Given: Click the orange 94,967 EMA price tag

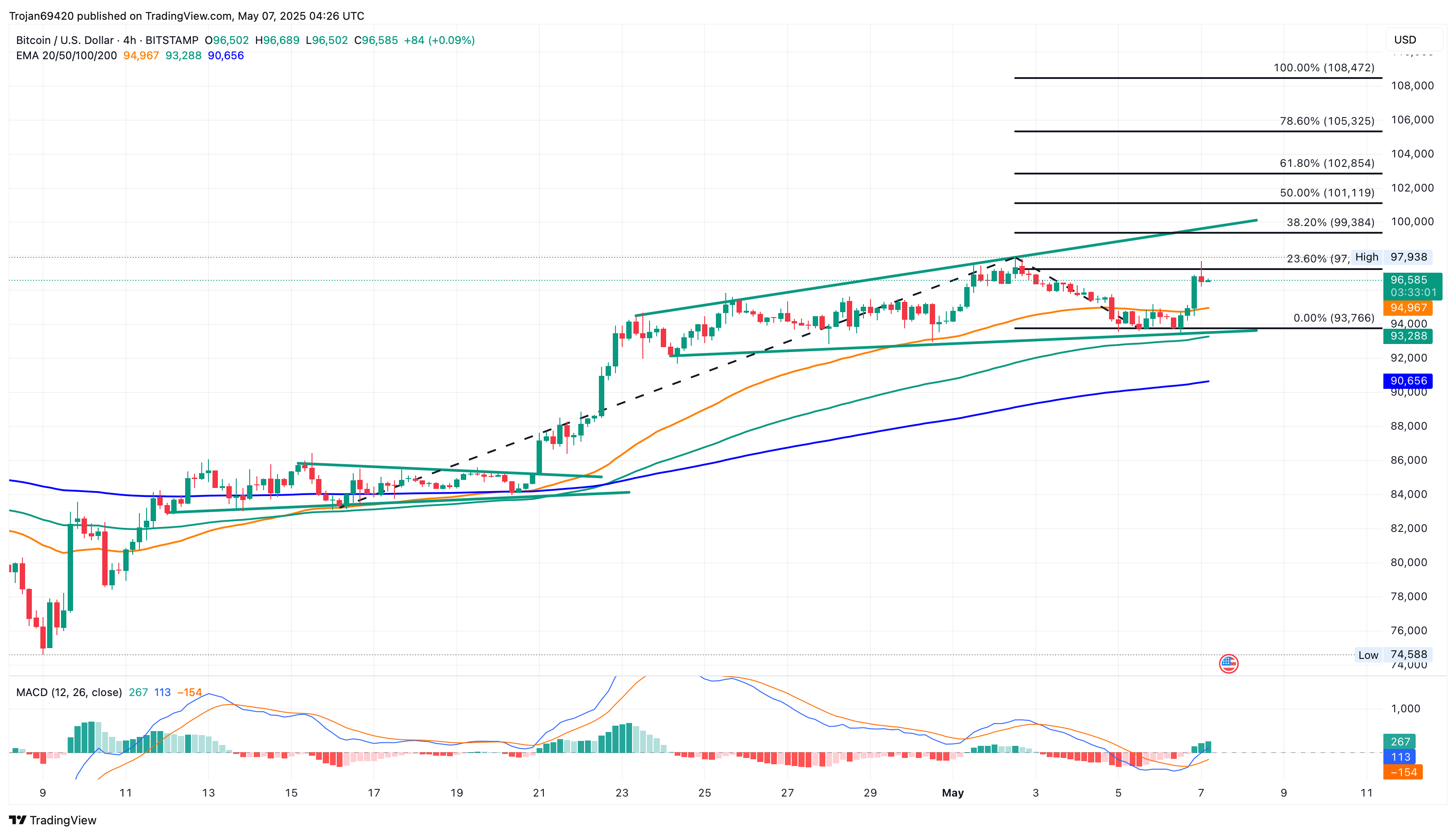Looking at the screenshot, I should (x=1408, y=308).
